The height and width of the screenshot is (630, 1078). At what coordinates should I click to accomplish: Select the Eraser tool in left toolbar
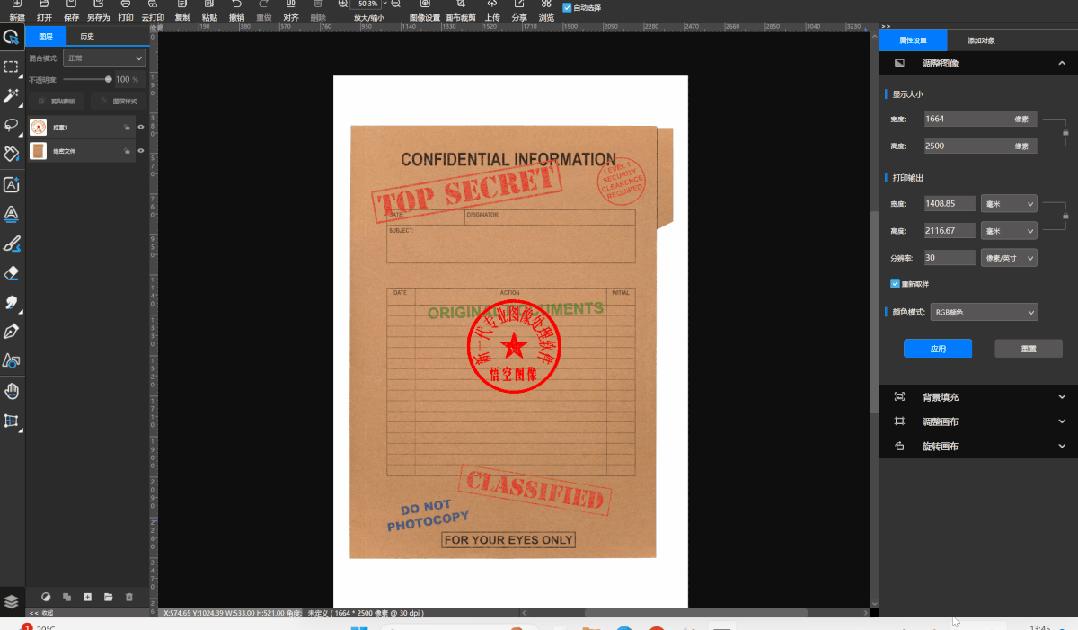12,273
